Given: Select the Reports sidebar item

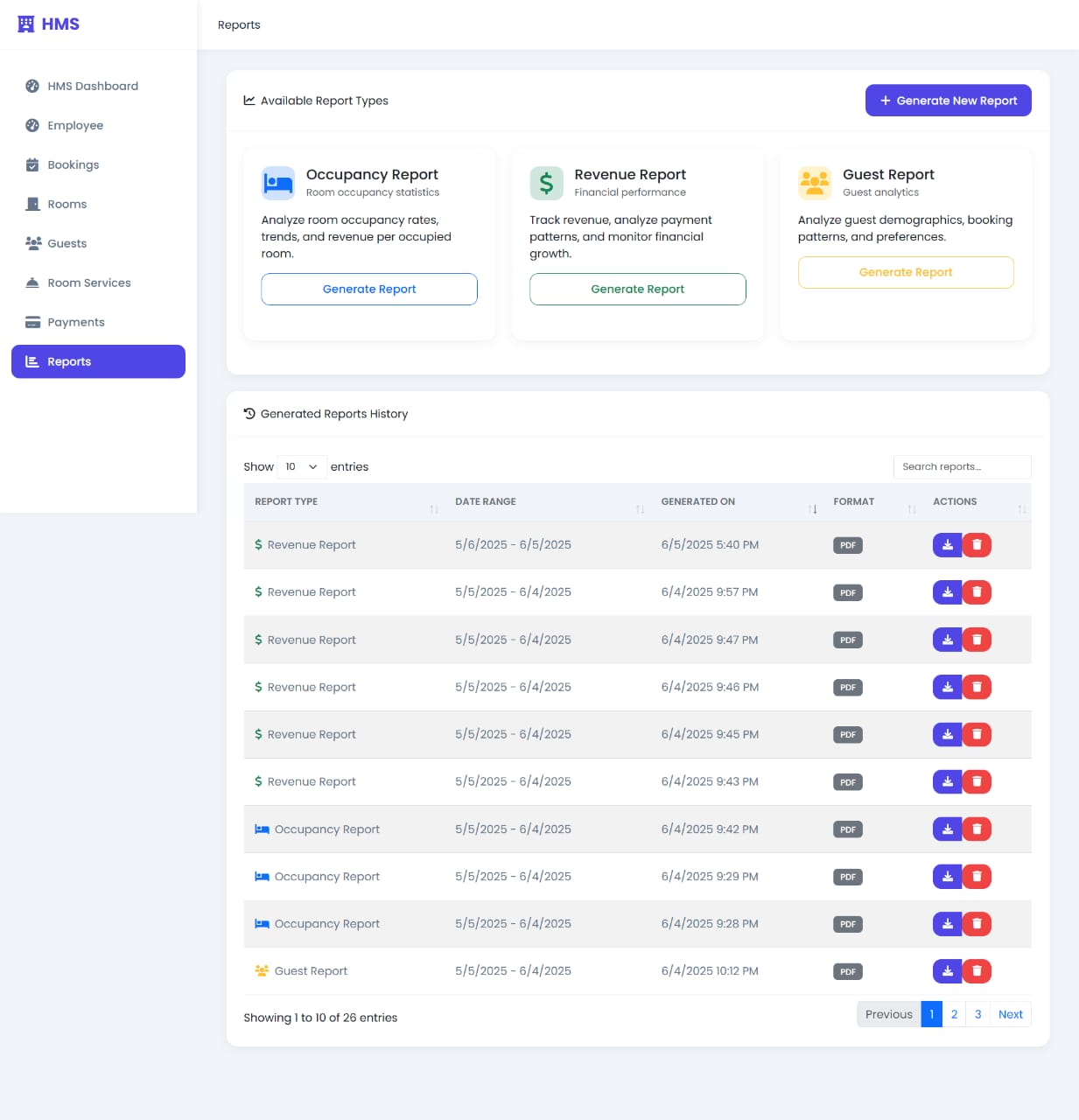Looking at the screenshot, I should click(x=98, y=361).
